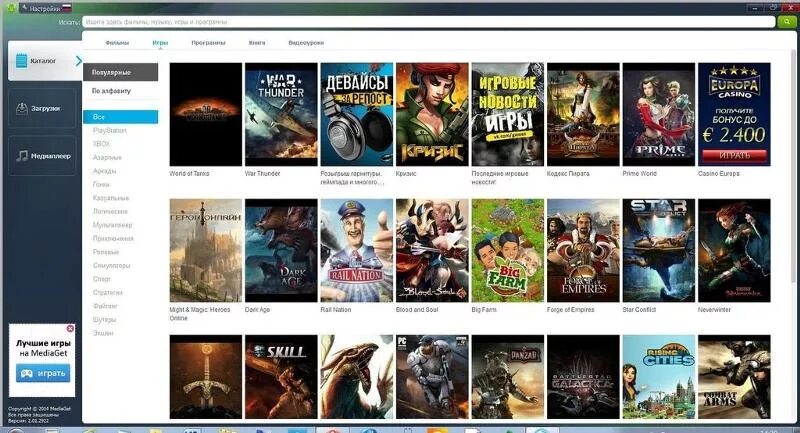Click the Каталог book icon
The width and height of the screenshot is (800, 433).
coord(21,61)
